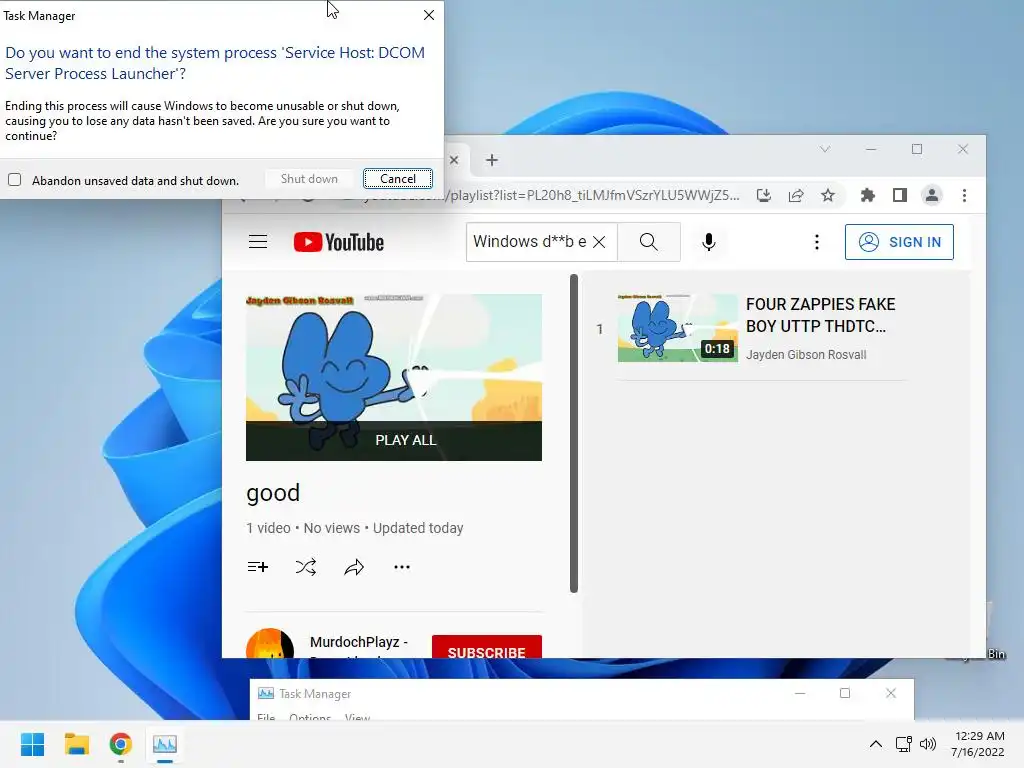This screenshot has height=768, width=1024.
Task: Click the YouTube search magnifier button
Action: tap(648, 242)
